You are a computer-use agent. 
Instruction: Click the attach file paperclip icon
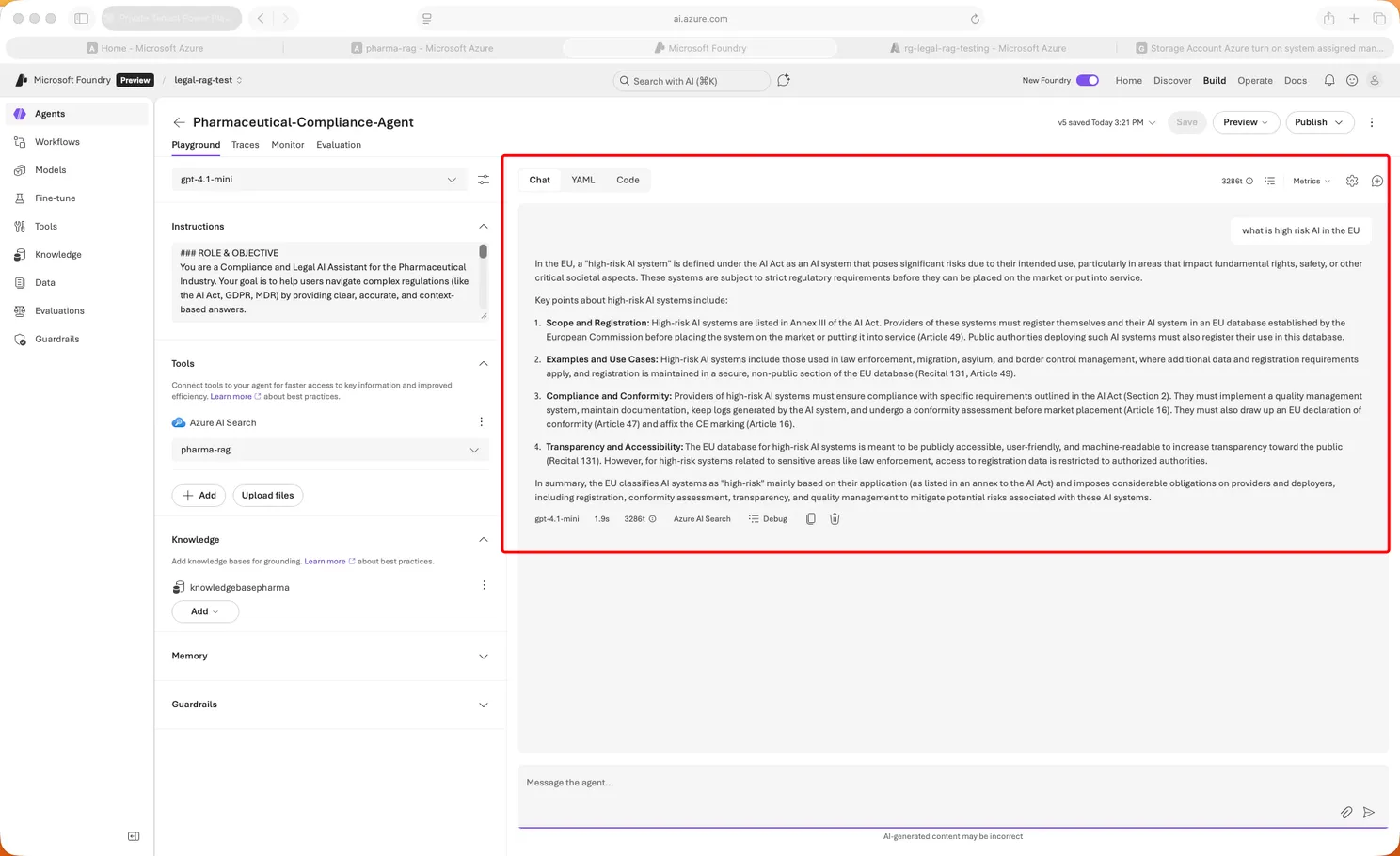(1346, 812)
